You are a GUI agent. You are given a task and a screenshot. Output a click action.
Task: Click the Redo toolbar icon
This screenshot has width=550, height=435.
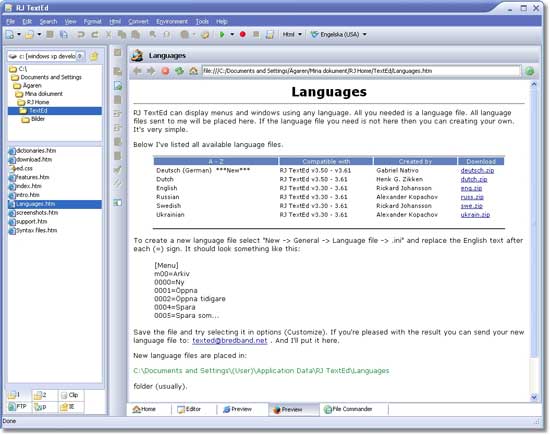pyautogui.click(x=95, y=35)
